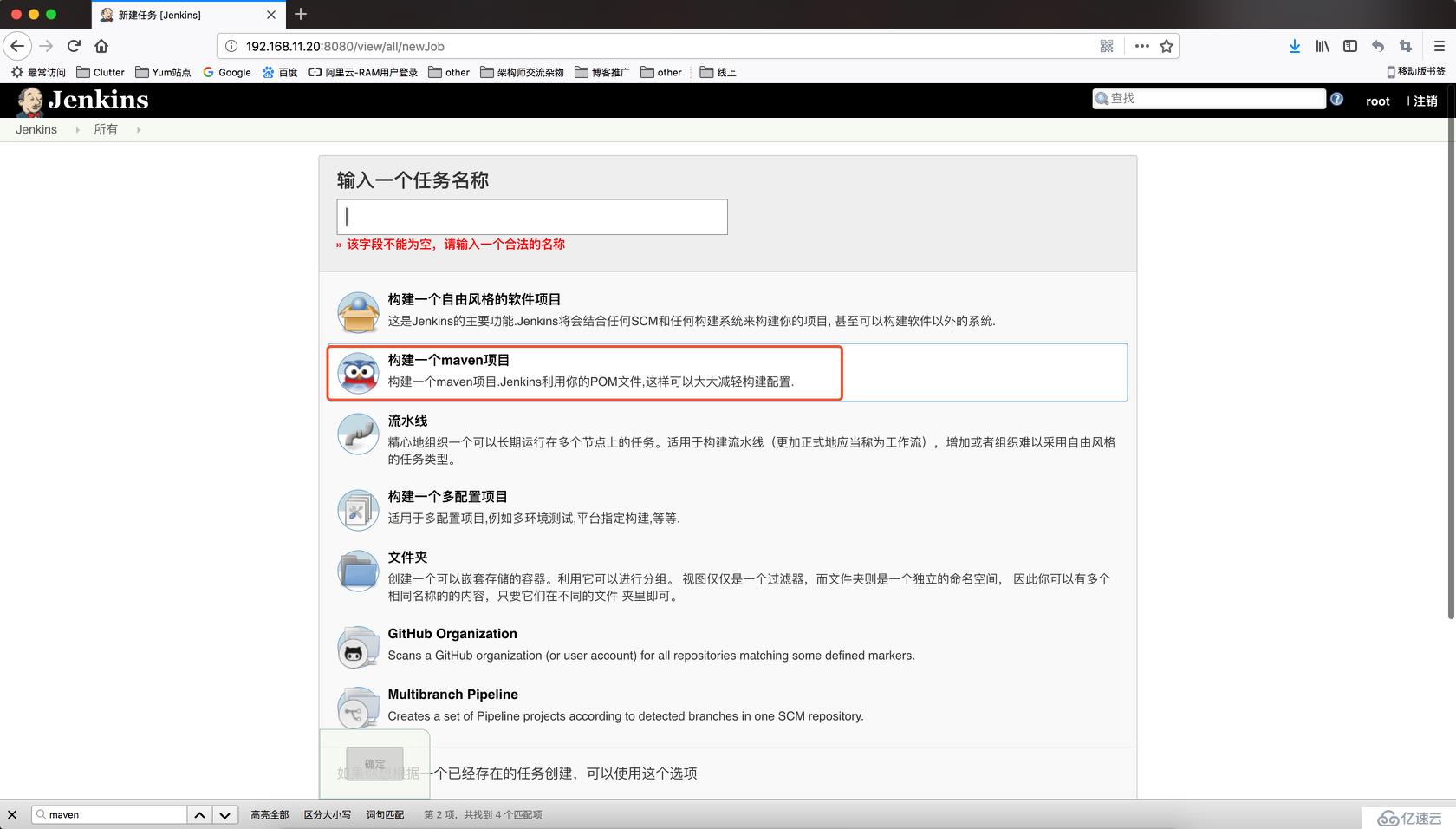1456x829 pixels.
Task: Open the 最常访问 bookmarks menu
Action: 38,72
